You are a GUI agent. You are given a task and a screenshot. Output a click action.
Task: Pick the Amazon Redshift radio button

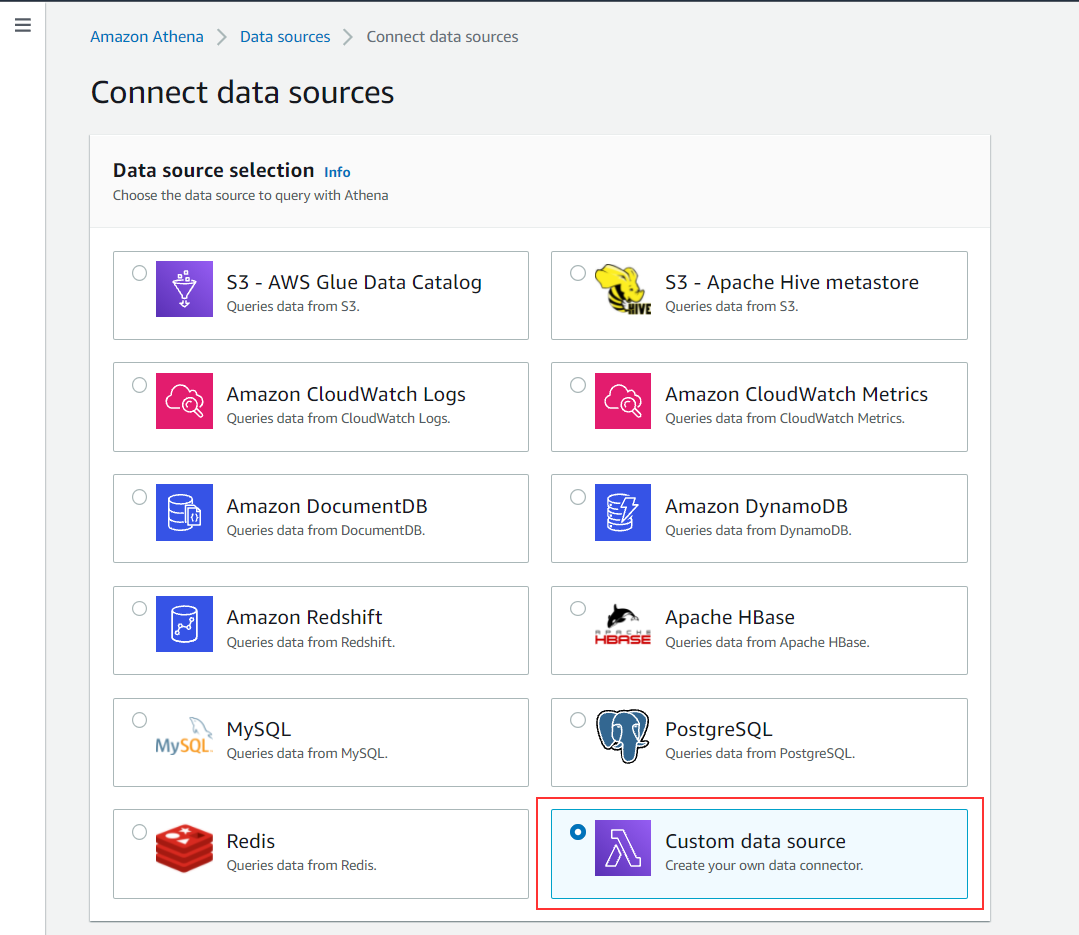(140, 608)
